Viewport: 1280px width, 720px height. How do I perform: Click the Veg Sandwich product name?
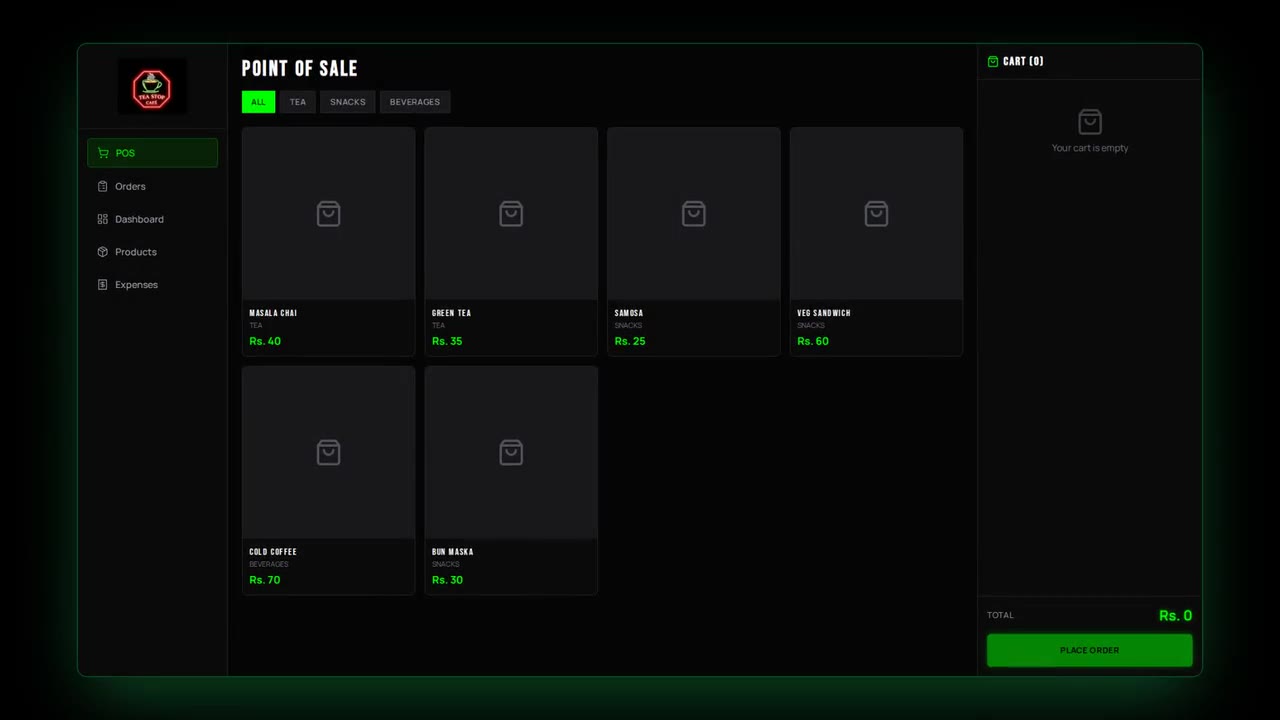(x=824, y=313)
